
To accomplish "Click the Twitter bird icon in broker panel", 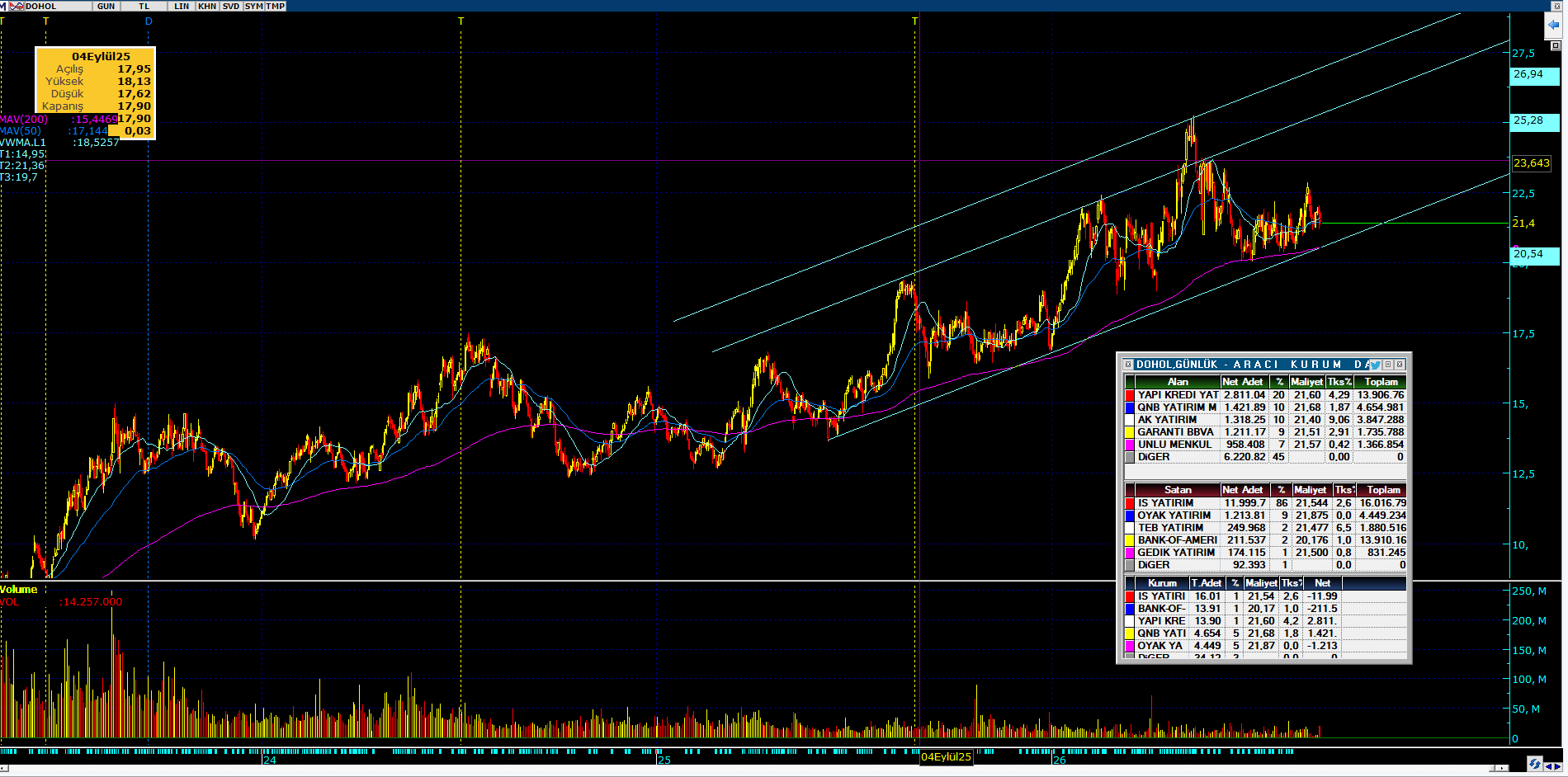I will (1375, 365).
